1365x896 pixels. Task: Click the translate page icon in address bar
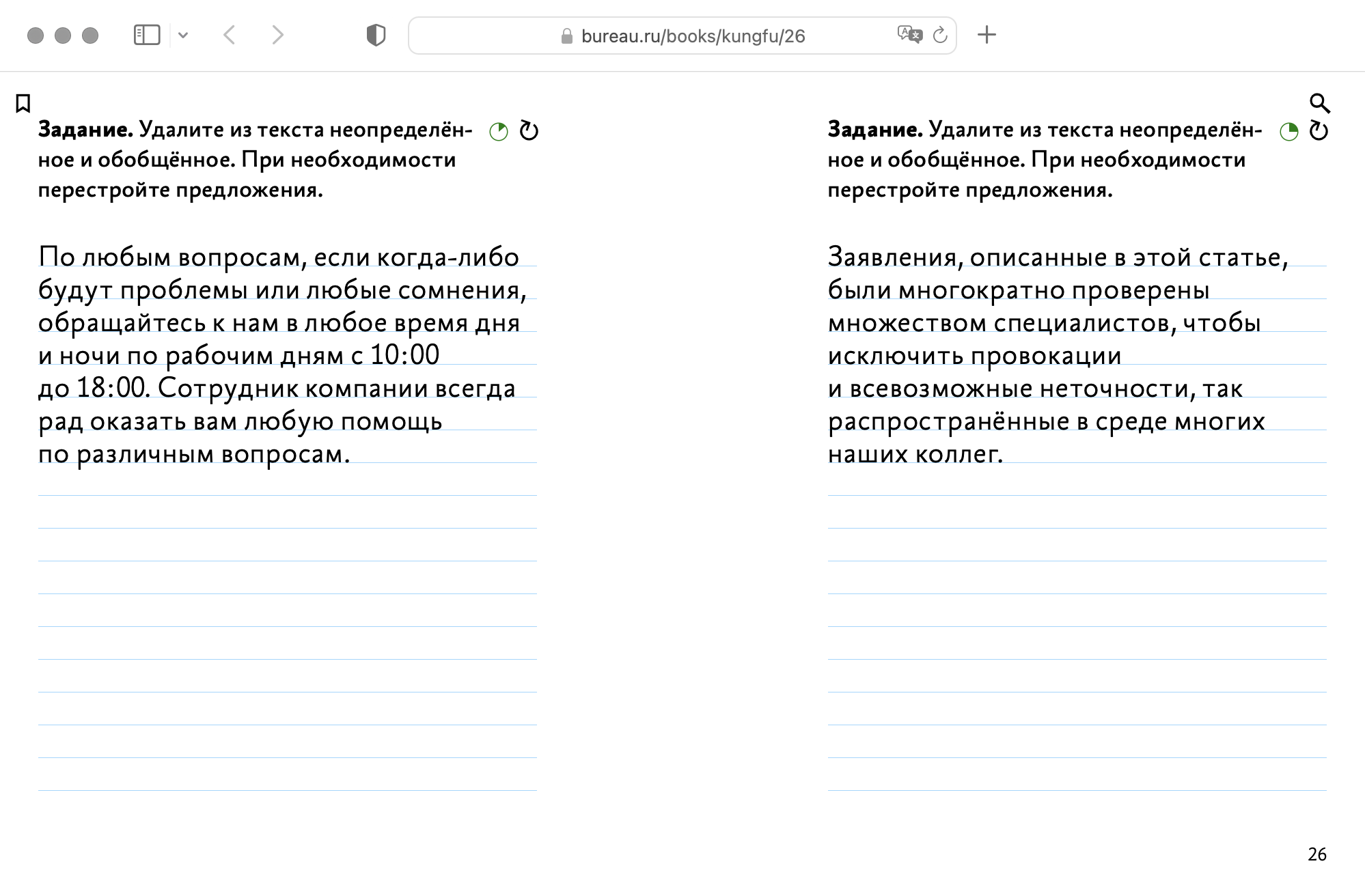[910, 35]
